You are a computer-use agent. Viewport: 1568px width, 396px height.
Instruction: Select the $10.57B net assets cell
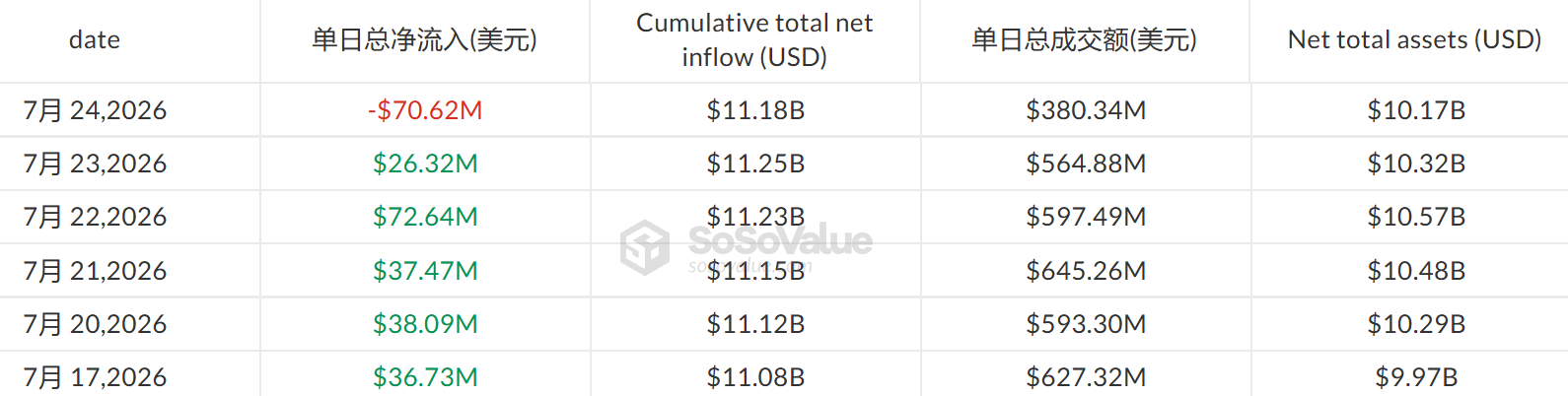click(x=1416, y=217)
